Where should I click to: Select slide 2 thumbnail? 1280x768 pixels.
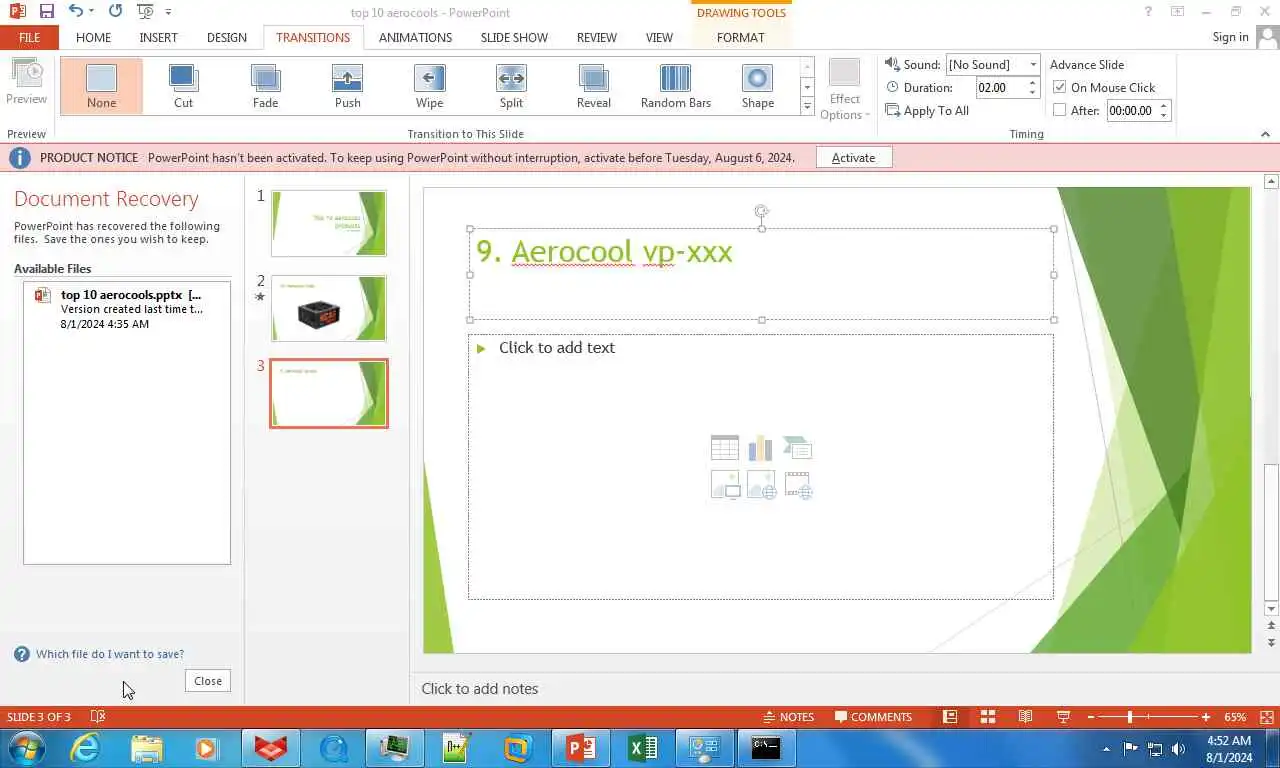coord(328,308)
